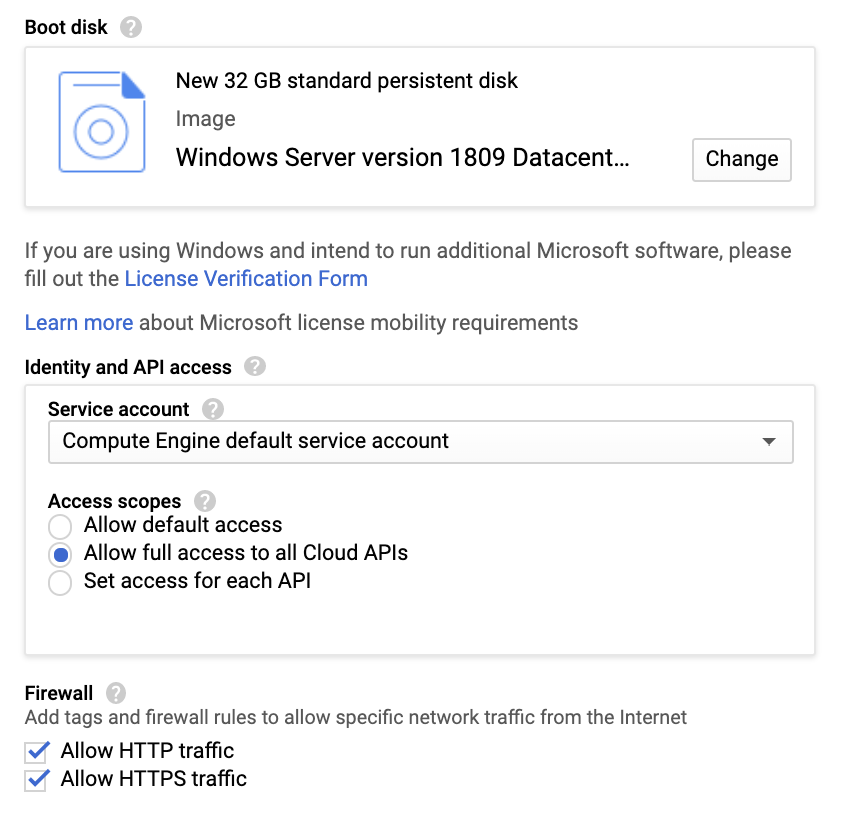Click the Firewall section heading
This screenshot has width=850, height=820.
pyautogui.click(x=59, y=693)
